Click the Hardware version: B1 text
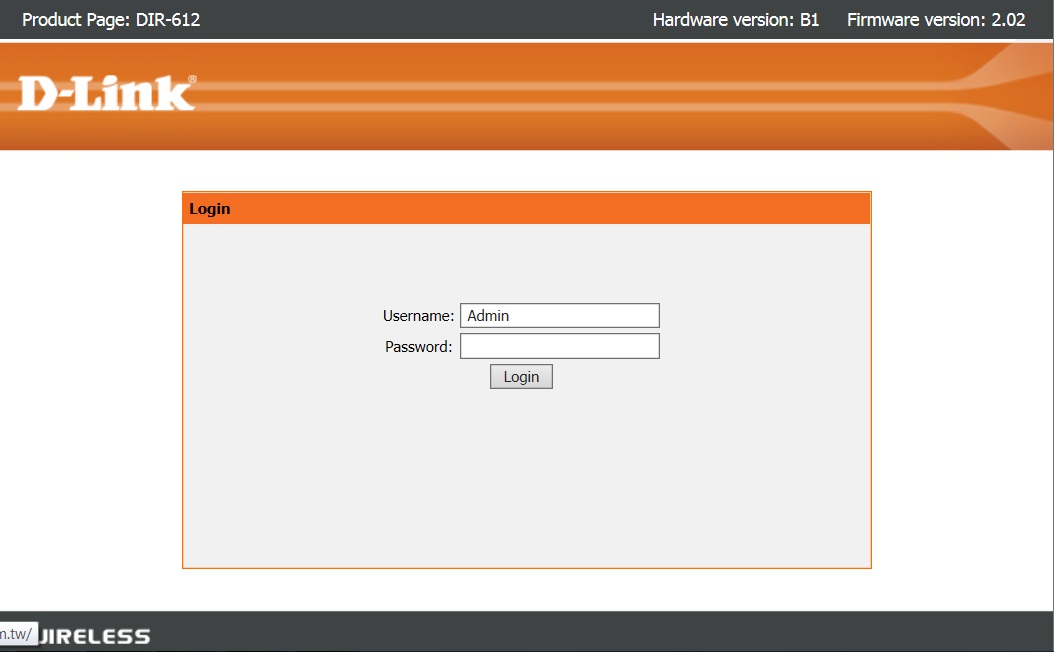 735,19
